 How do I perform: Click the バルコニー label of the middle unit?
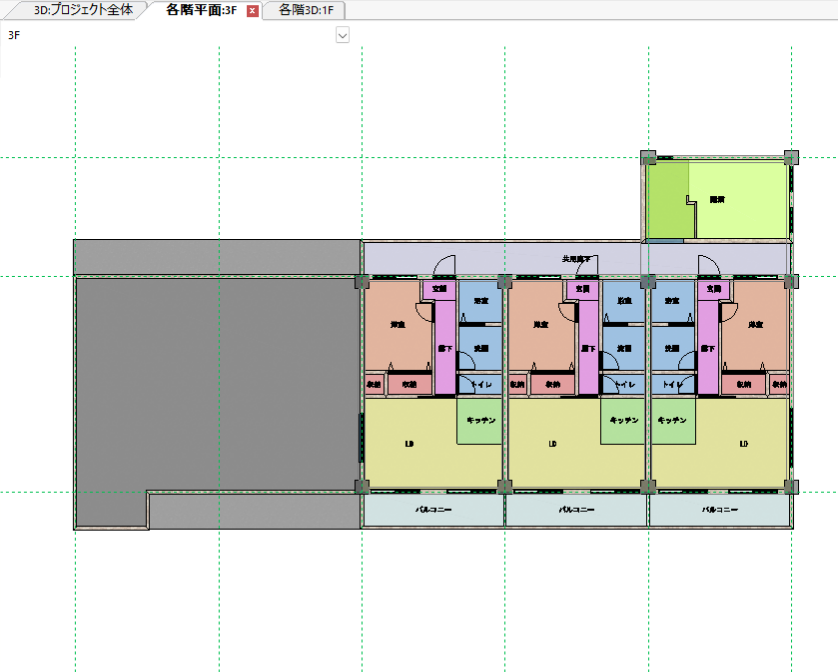coord(577,509)
